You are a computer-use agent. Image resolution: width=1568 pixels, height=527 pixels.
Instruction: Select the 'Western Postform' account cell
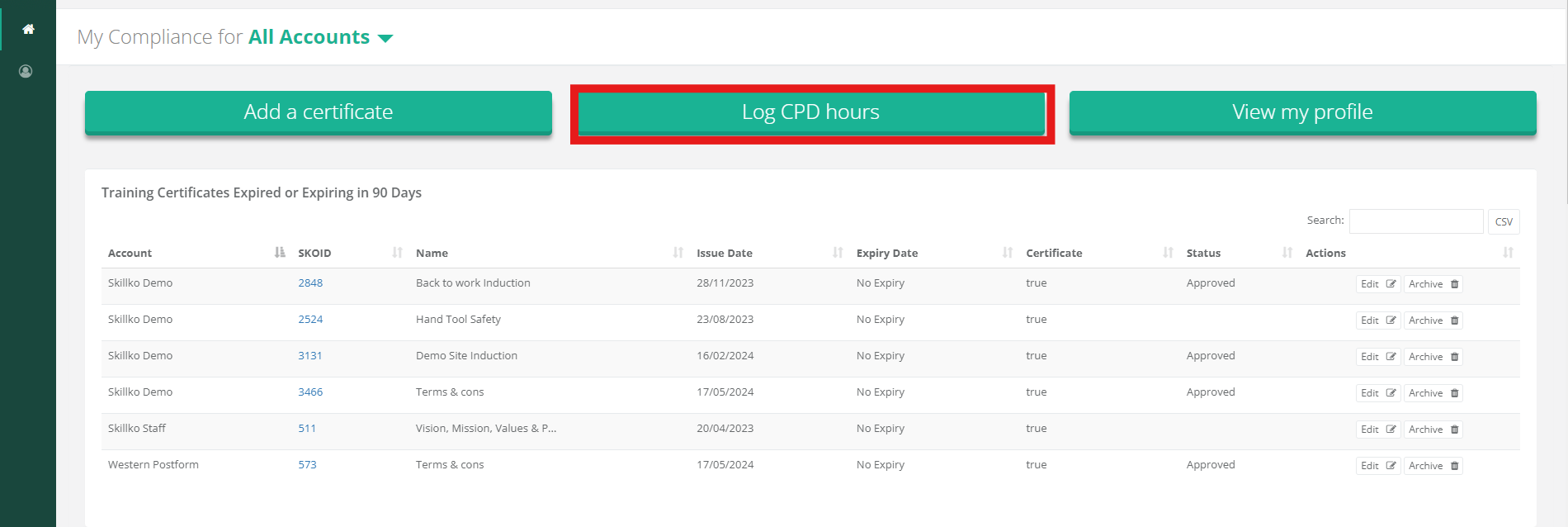(x=153, y=465)
